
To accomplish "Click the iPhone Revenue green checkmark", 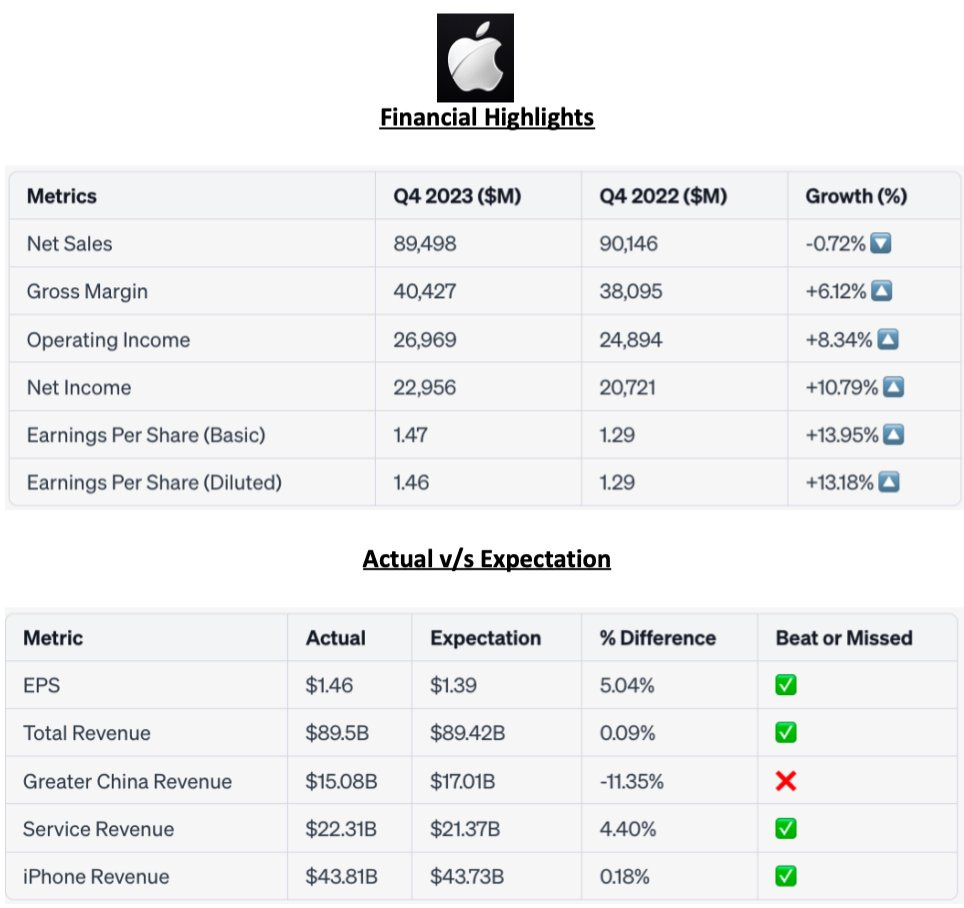I will tap(786, 877).
